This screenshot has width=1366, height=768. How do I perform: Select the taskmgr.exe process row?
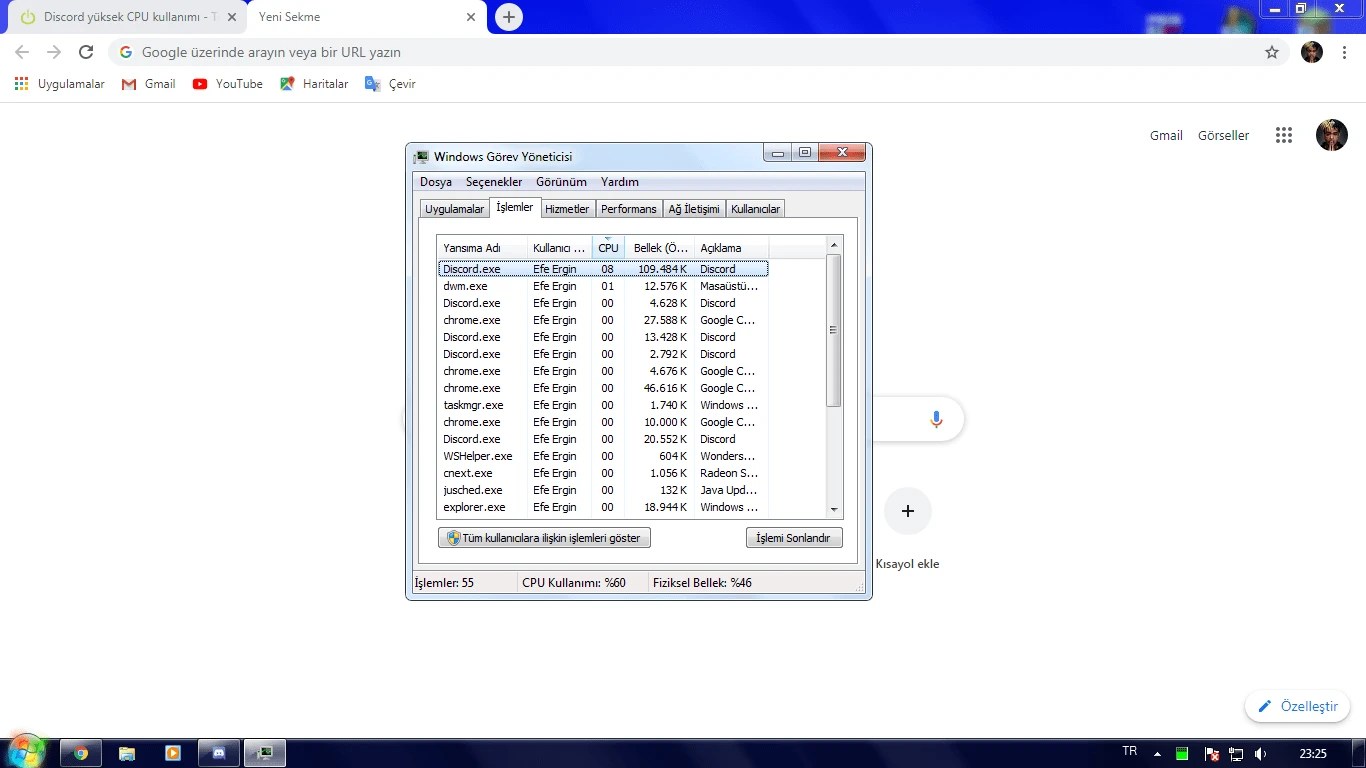tap(603, 405)
